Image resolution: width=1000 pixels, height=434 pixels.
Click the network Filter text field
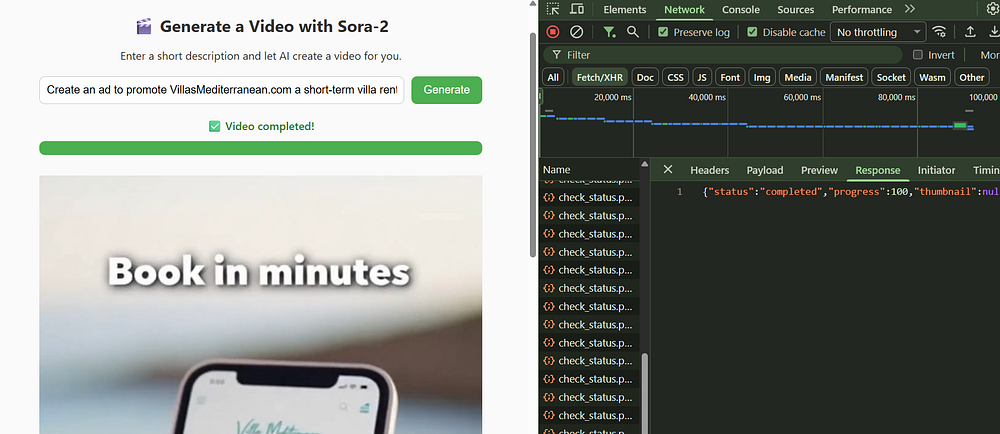coord(724,55)
